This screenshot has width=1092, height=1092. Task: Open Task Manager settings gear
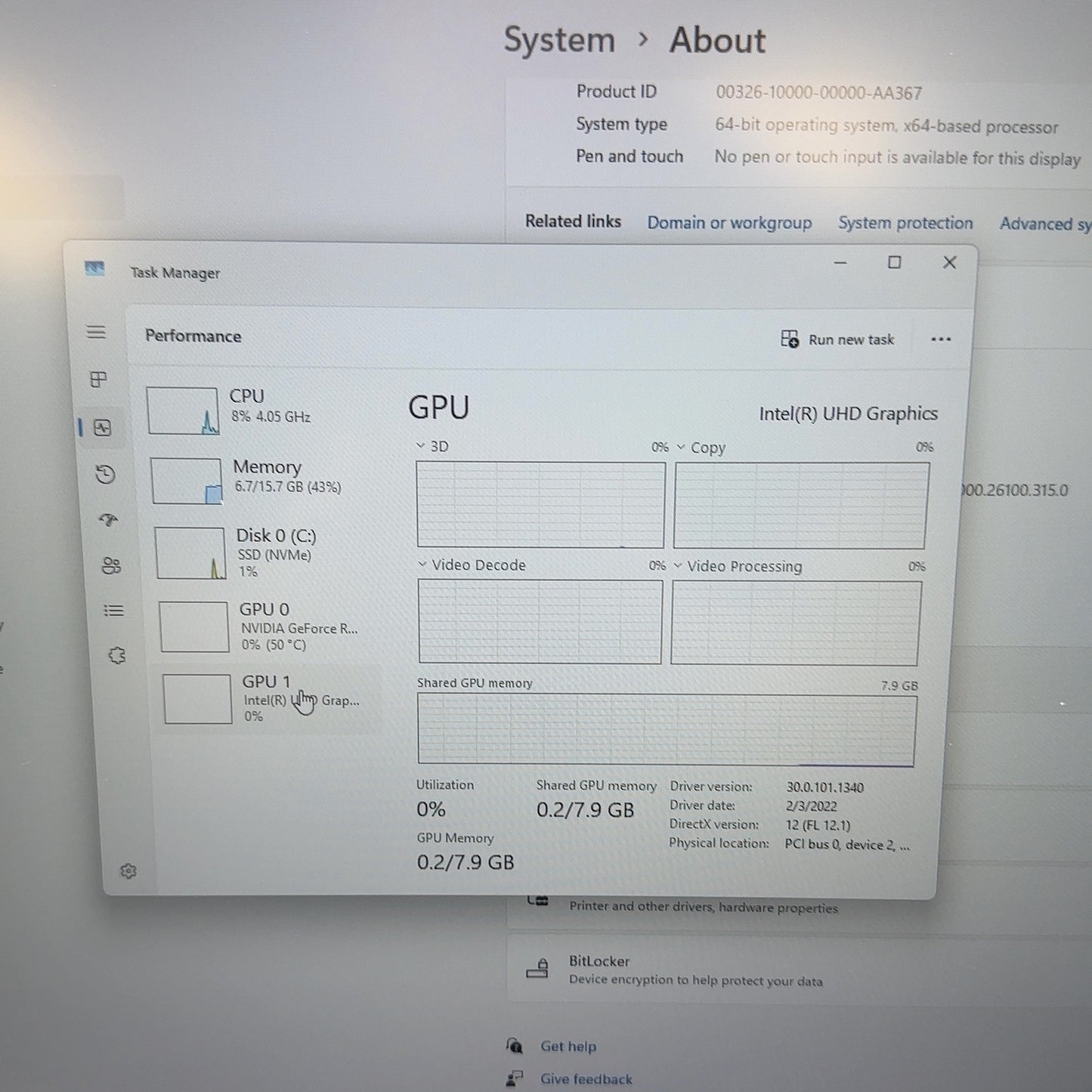tap(128, 871)
